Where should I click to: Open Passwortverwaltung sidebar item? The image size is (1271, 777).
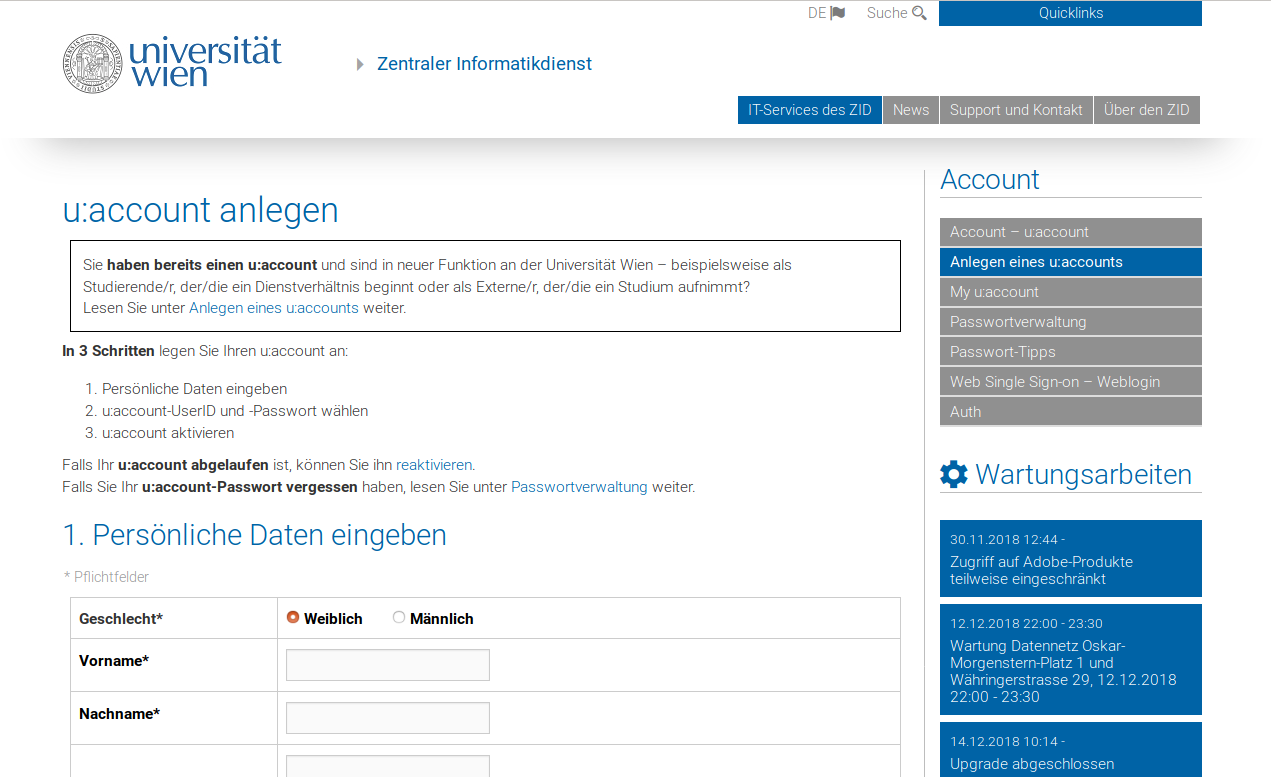point(1071,322)
